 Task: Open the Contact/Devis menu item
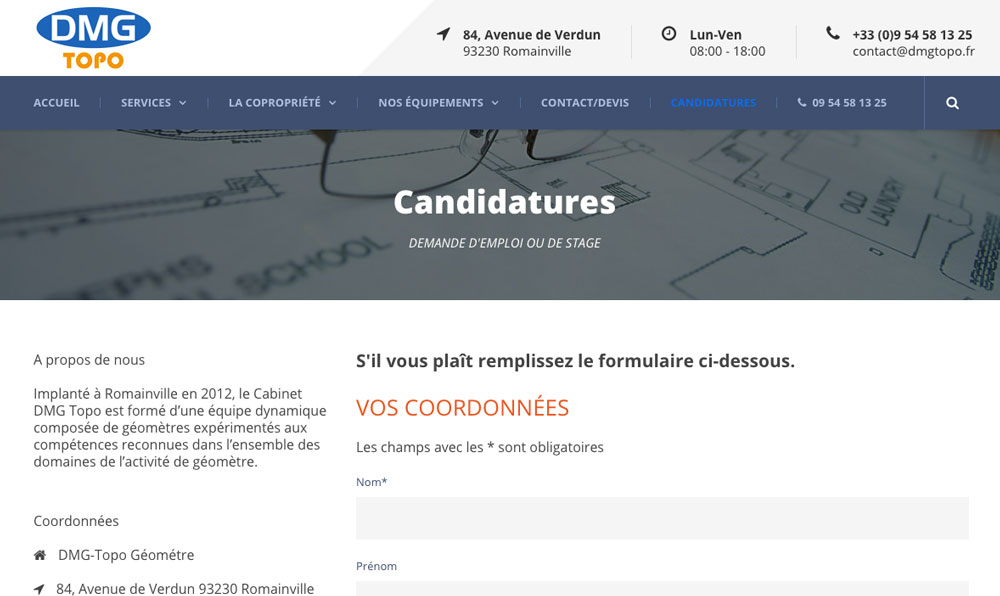tap(585, 103)
